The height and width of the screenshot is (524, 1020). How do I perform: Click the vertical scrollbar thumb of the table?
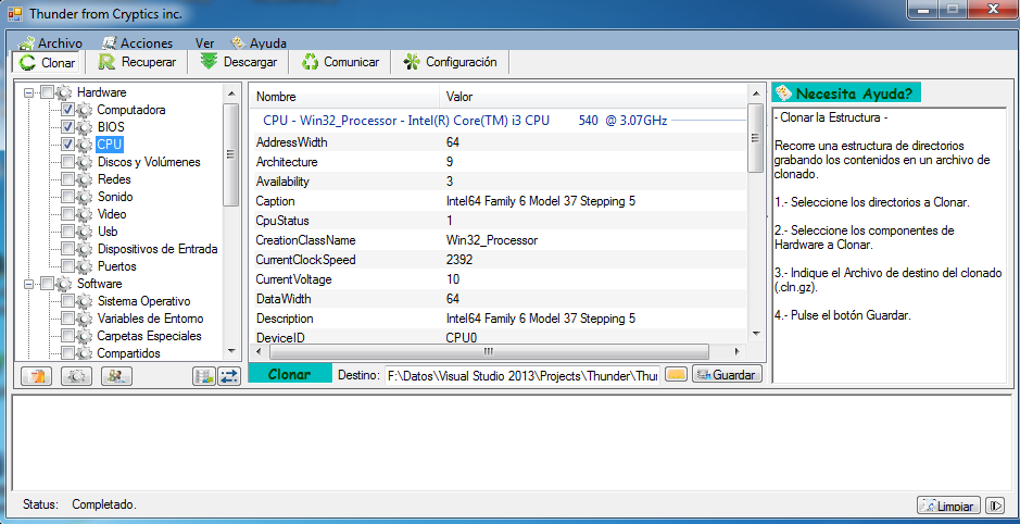click(755, 138)
